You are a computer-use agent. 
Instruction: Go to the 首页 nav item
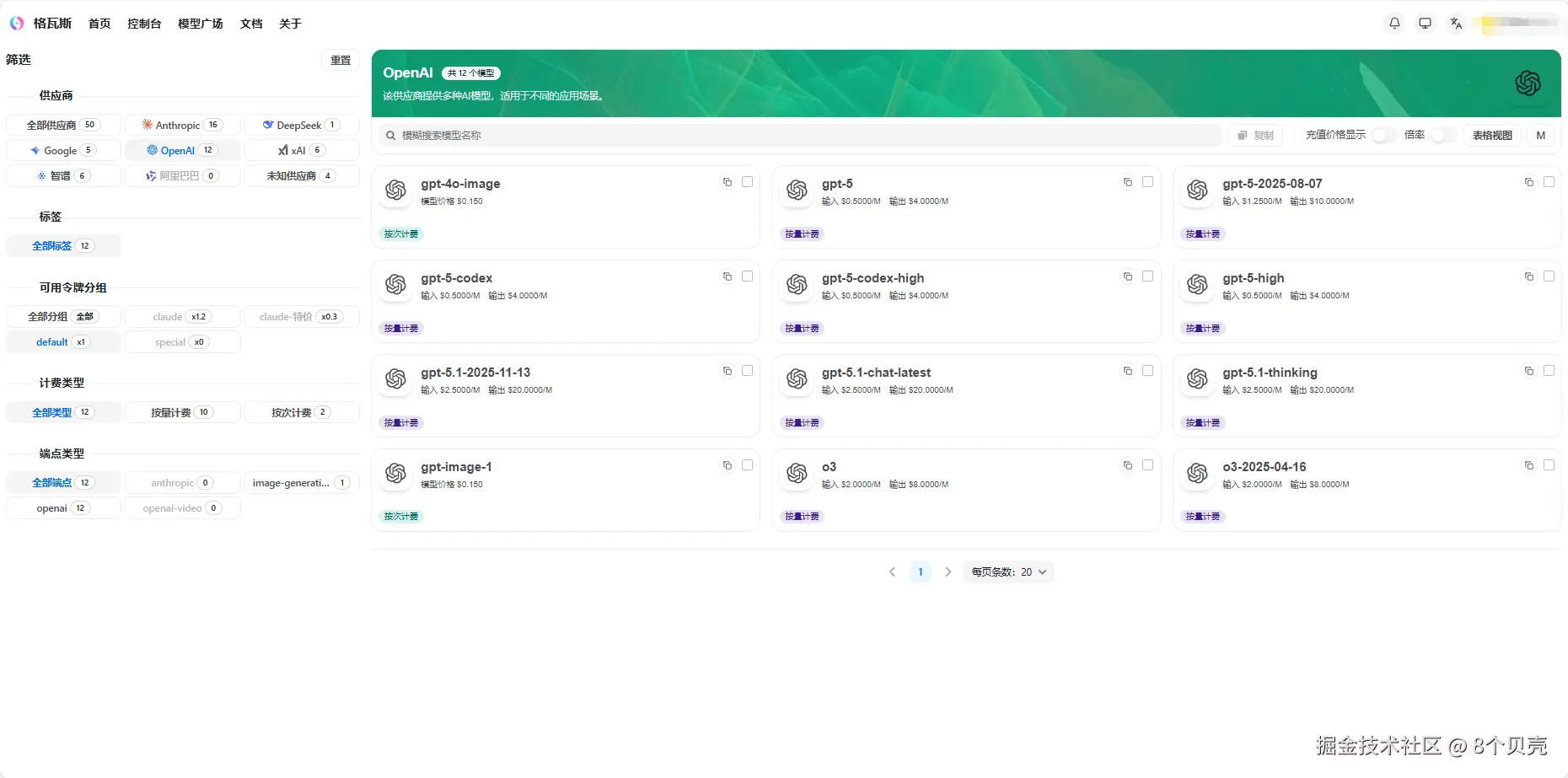(99, 24)
